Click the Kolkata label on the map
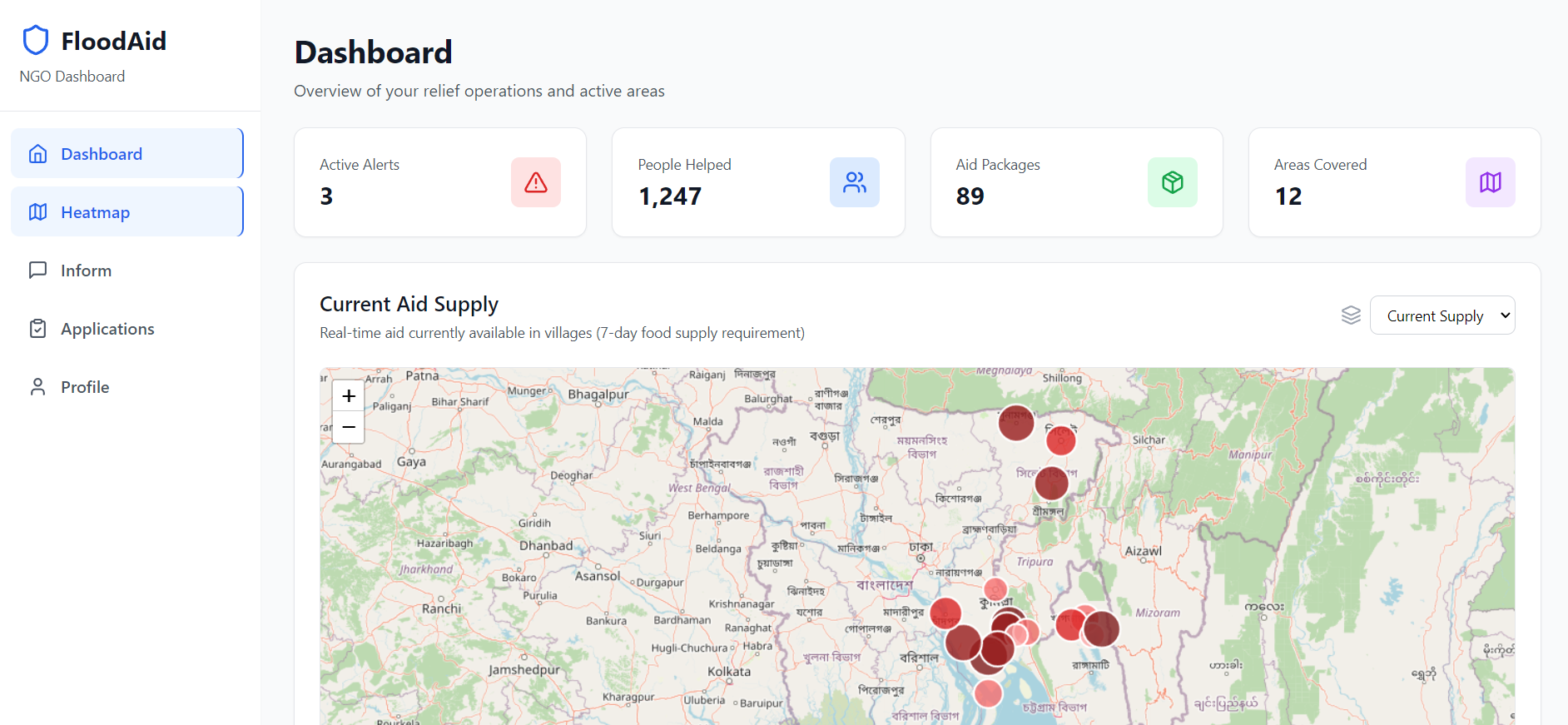1568x725 pixels. coord(729,672)
